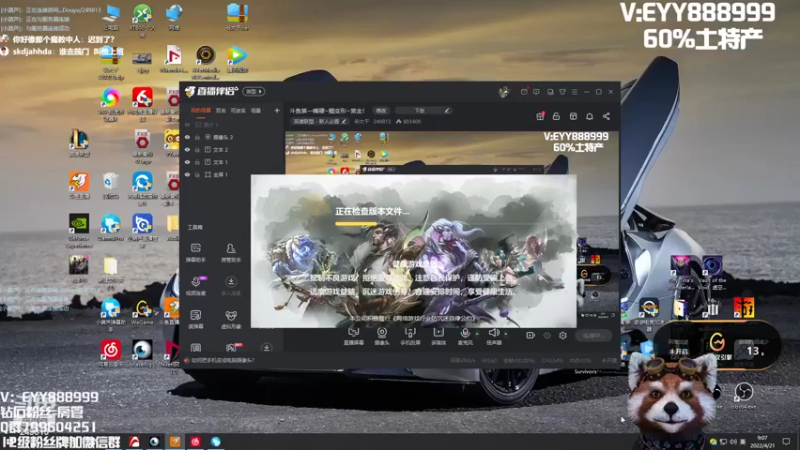
Task: Open the 弹幕助手 tool in the toolbox
Action: tap(195, 252)
